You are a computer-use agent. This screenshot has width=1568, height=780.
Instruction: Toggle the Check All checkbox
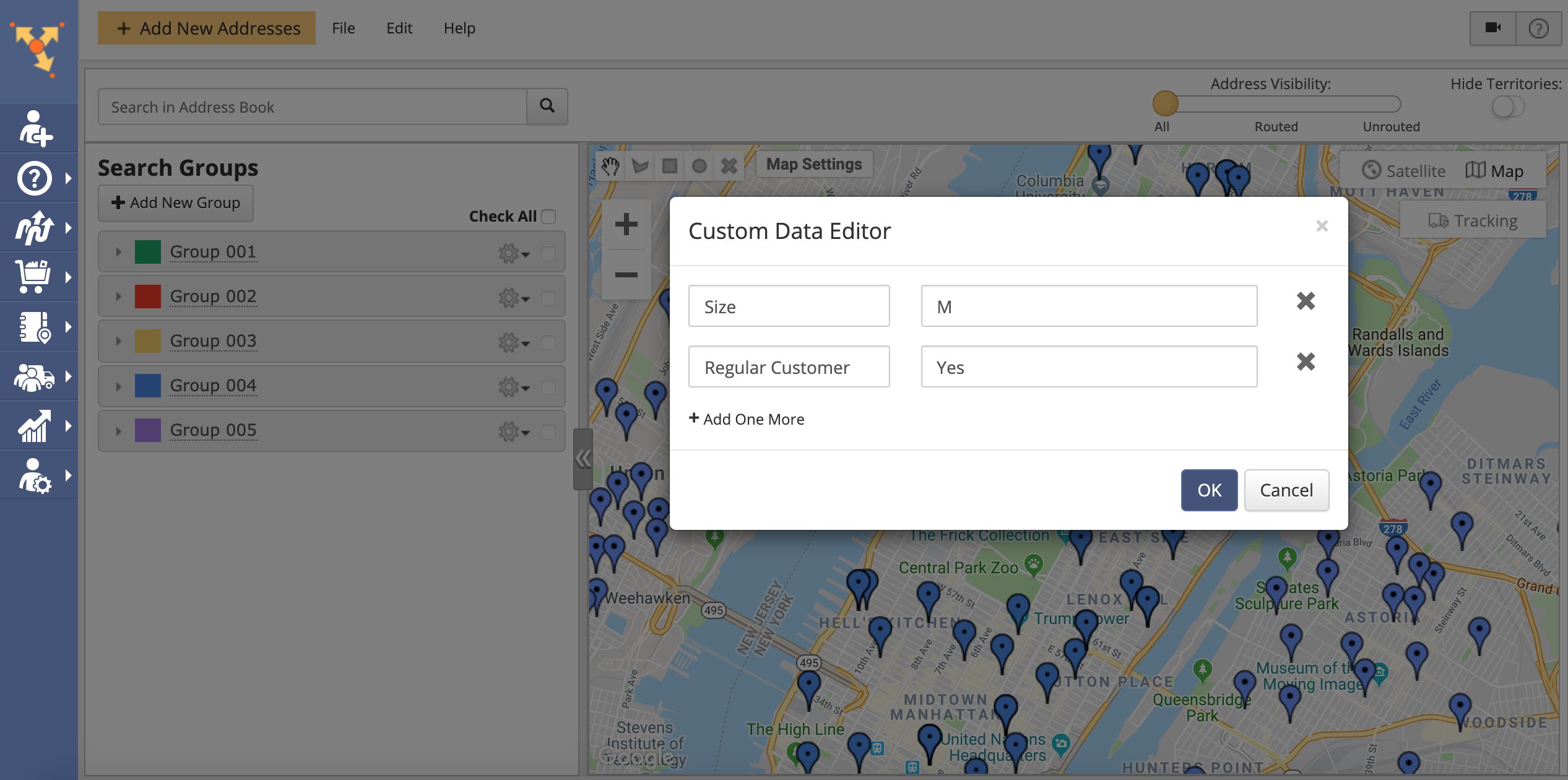548,216
